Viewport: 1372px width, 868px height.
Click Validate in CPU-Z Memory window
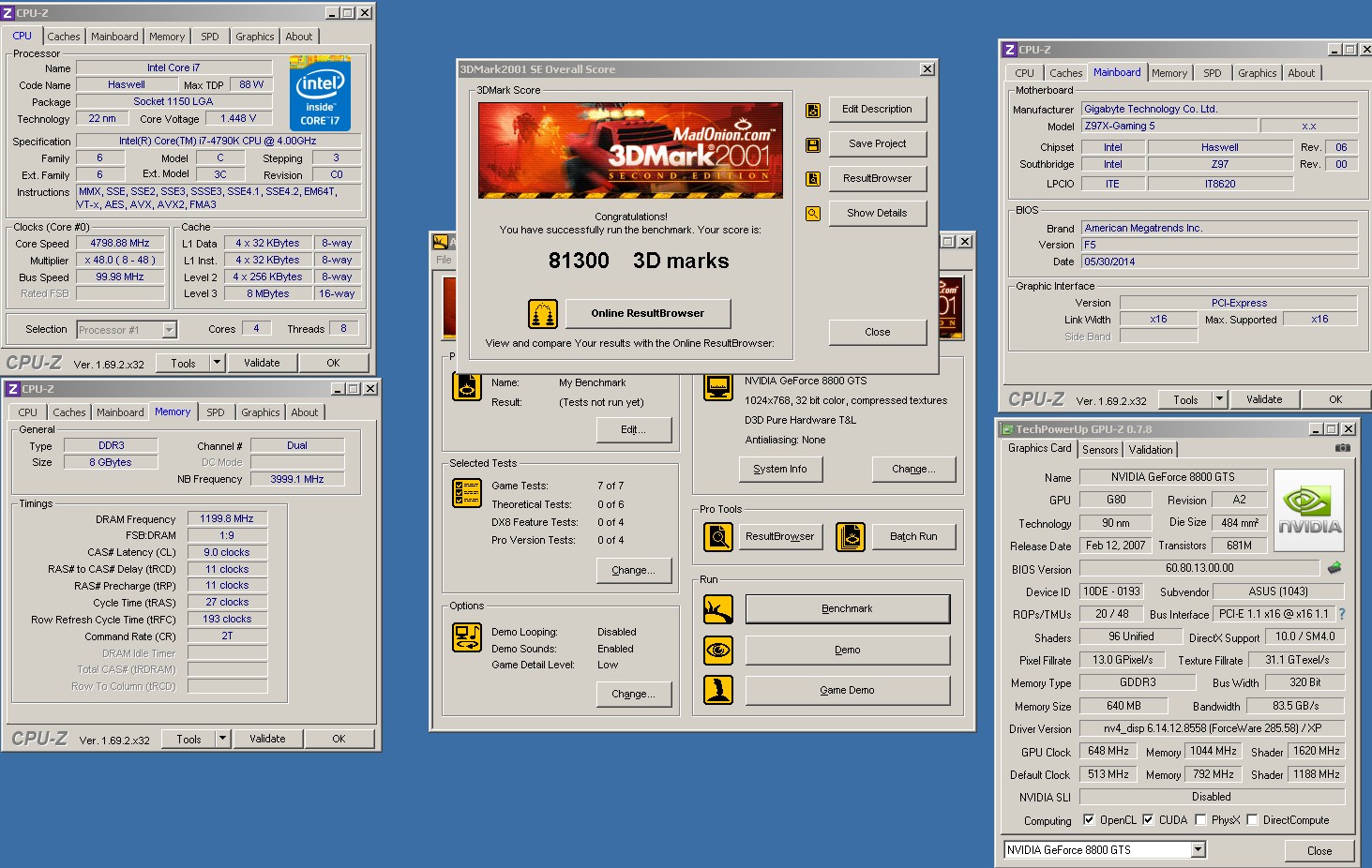267,739
